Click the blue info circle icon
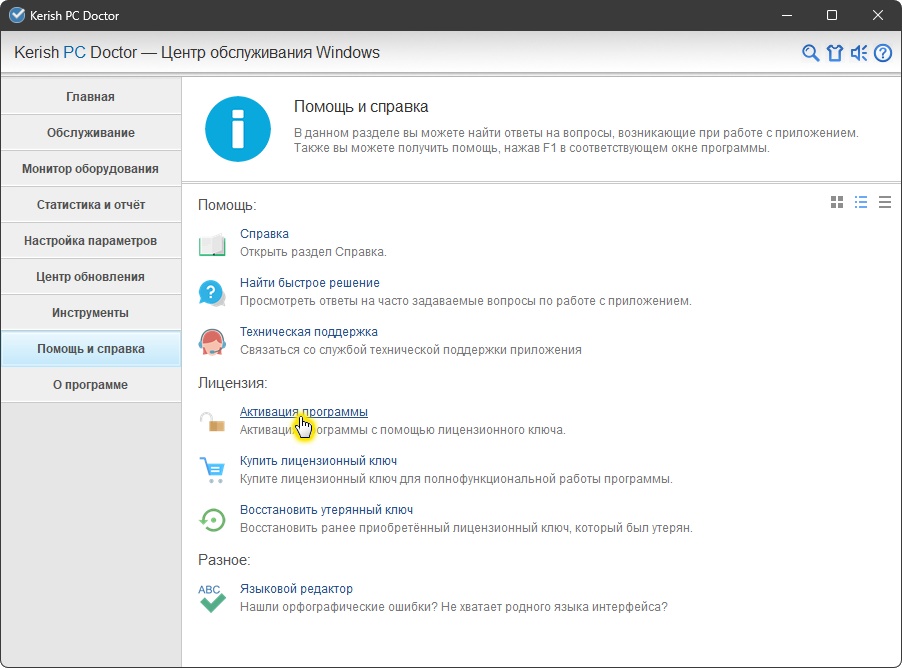902x668 pixels. pos(238,129)
